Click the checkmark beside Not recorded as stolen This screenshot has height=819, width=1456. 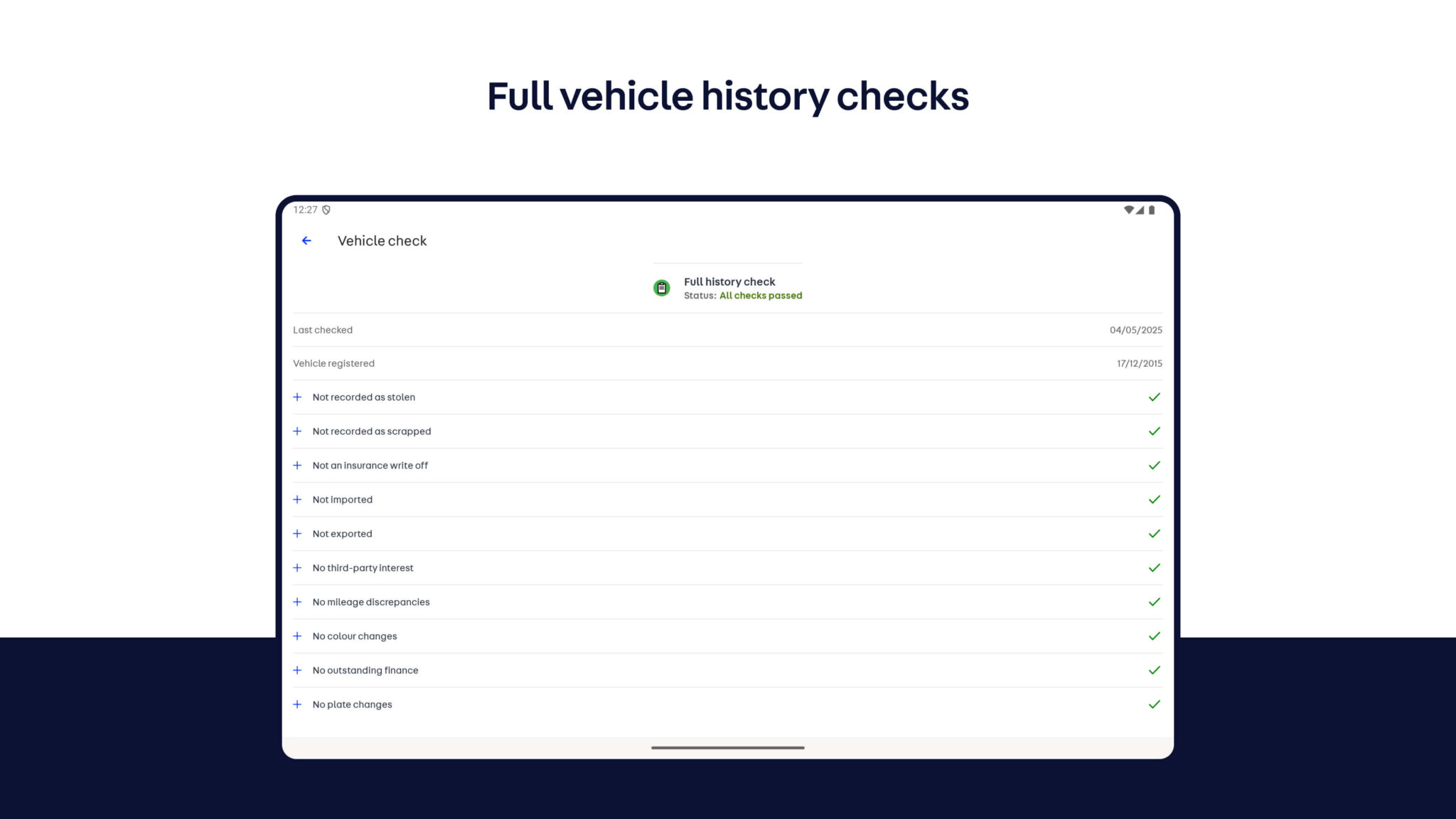click(x=1155, y=397)
